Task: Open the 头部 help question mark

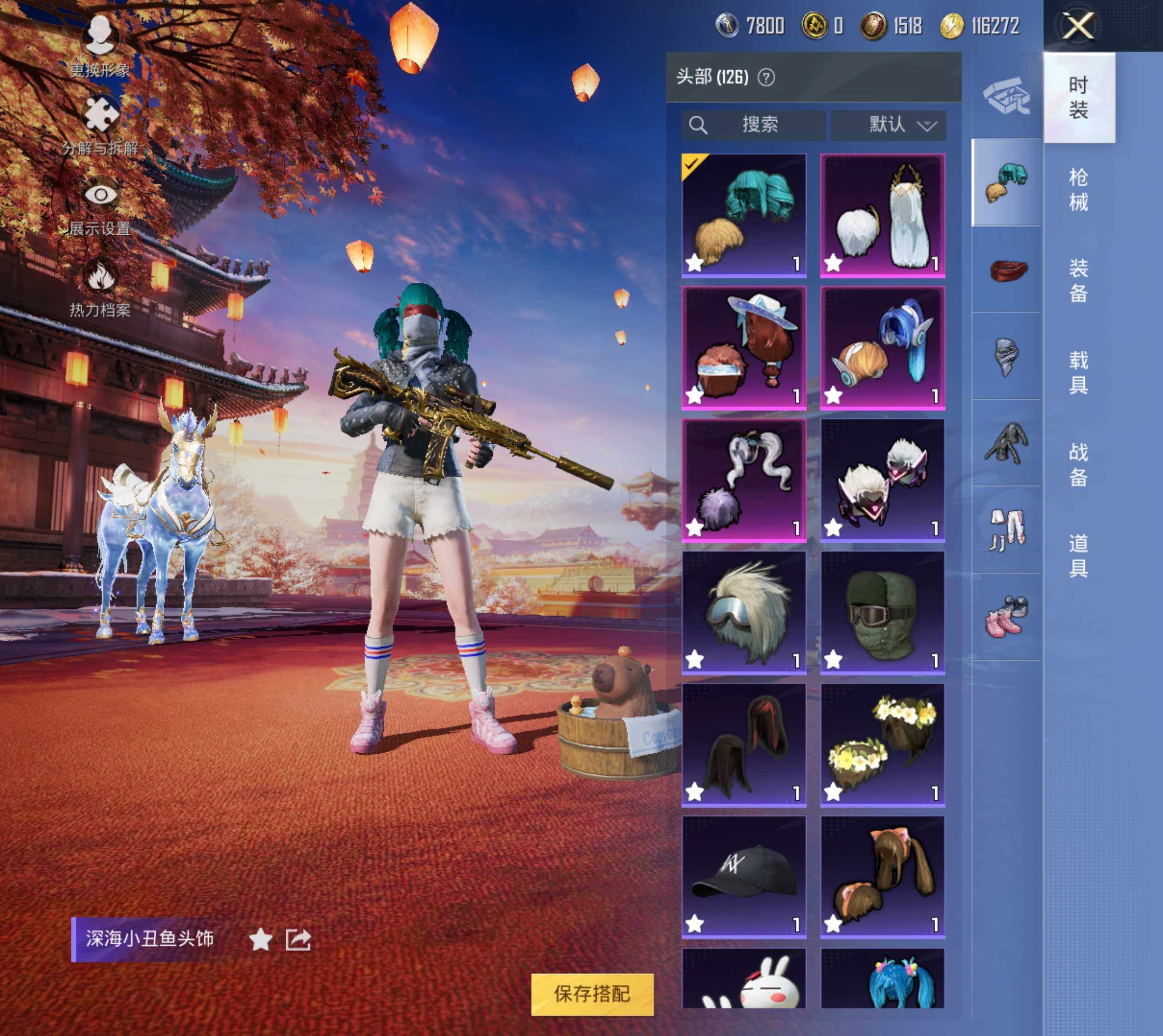Action: (x=766, y=77)
